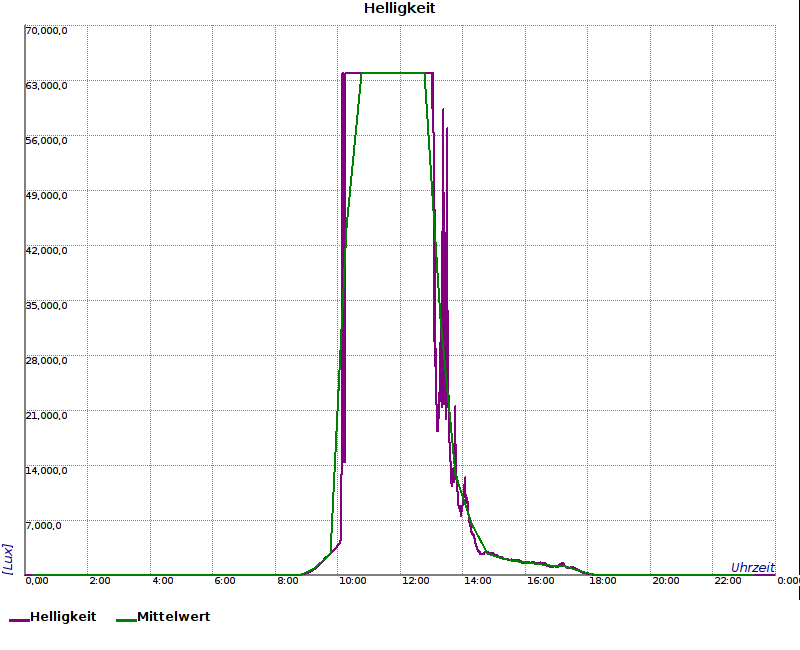Click the 35,000,0 y-axis value
Screen dimensions: 800x650
point(46,306)
